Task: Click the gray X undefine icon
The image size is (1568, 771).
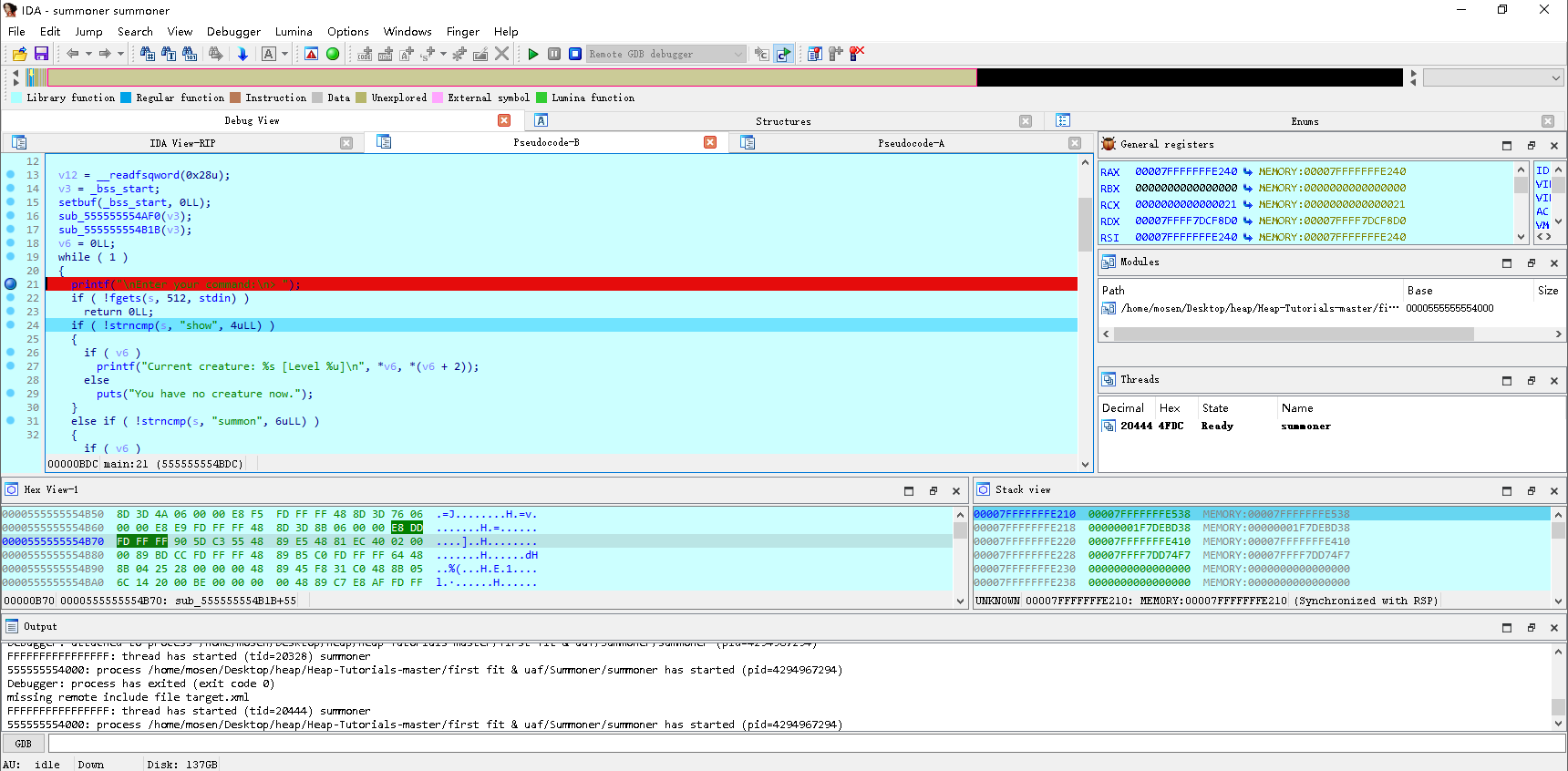Action: (501, 54)
